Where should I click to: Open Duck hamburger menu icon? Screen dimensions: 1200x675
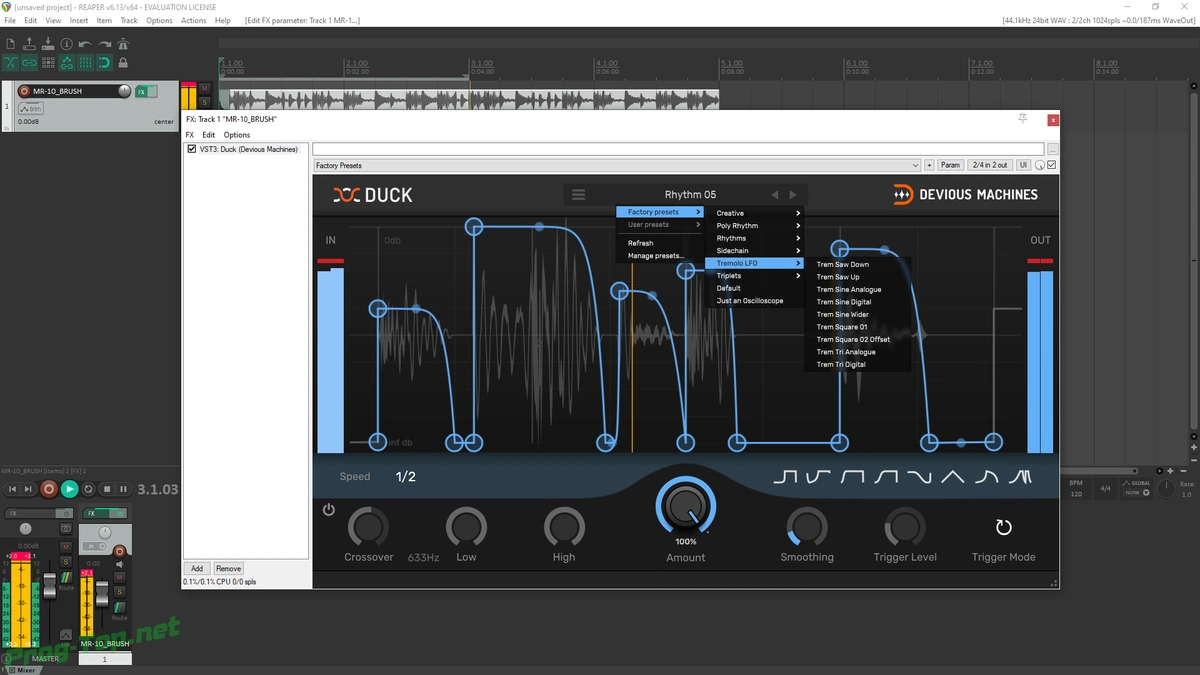coord(578,195)
